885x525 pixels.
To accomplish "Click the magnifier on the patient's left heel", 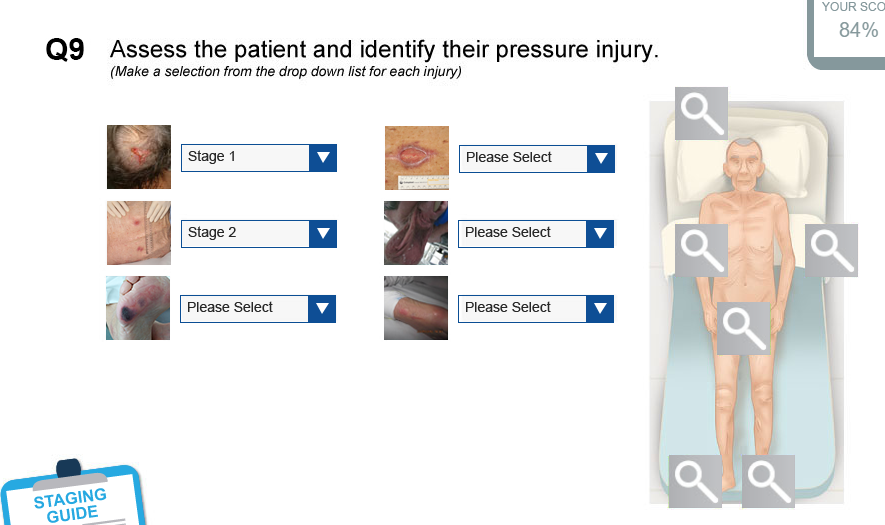I will click(x=768, y=481).
